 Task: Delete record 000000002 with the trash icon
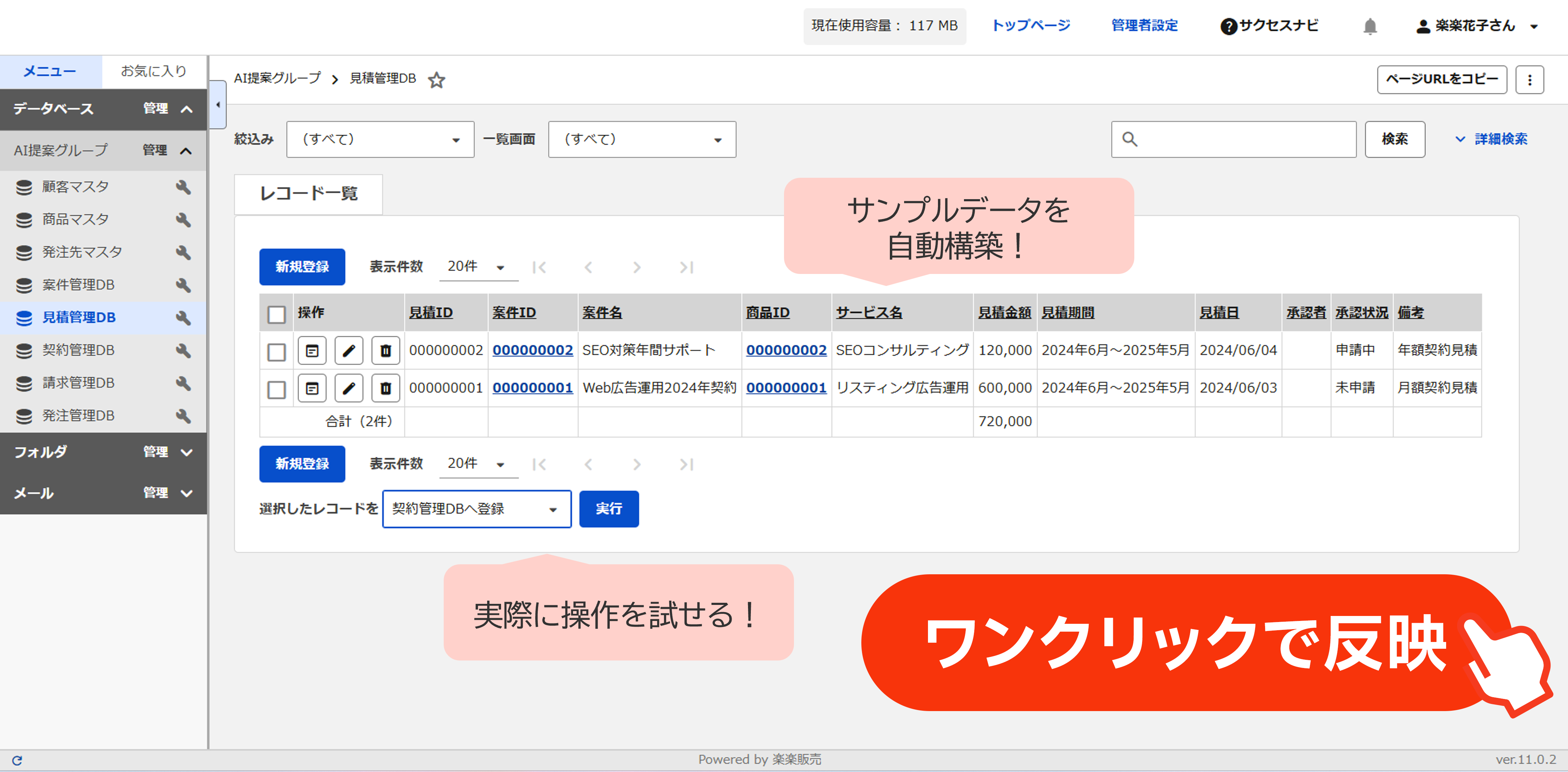tap(386, 351)
